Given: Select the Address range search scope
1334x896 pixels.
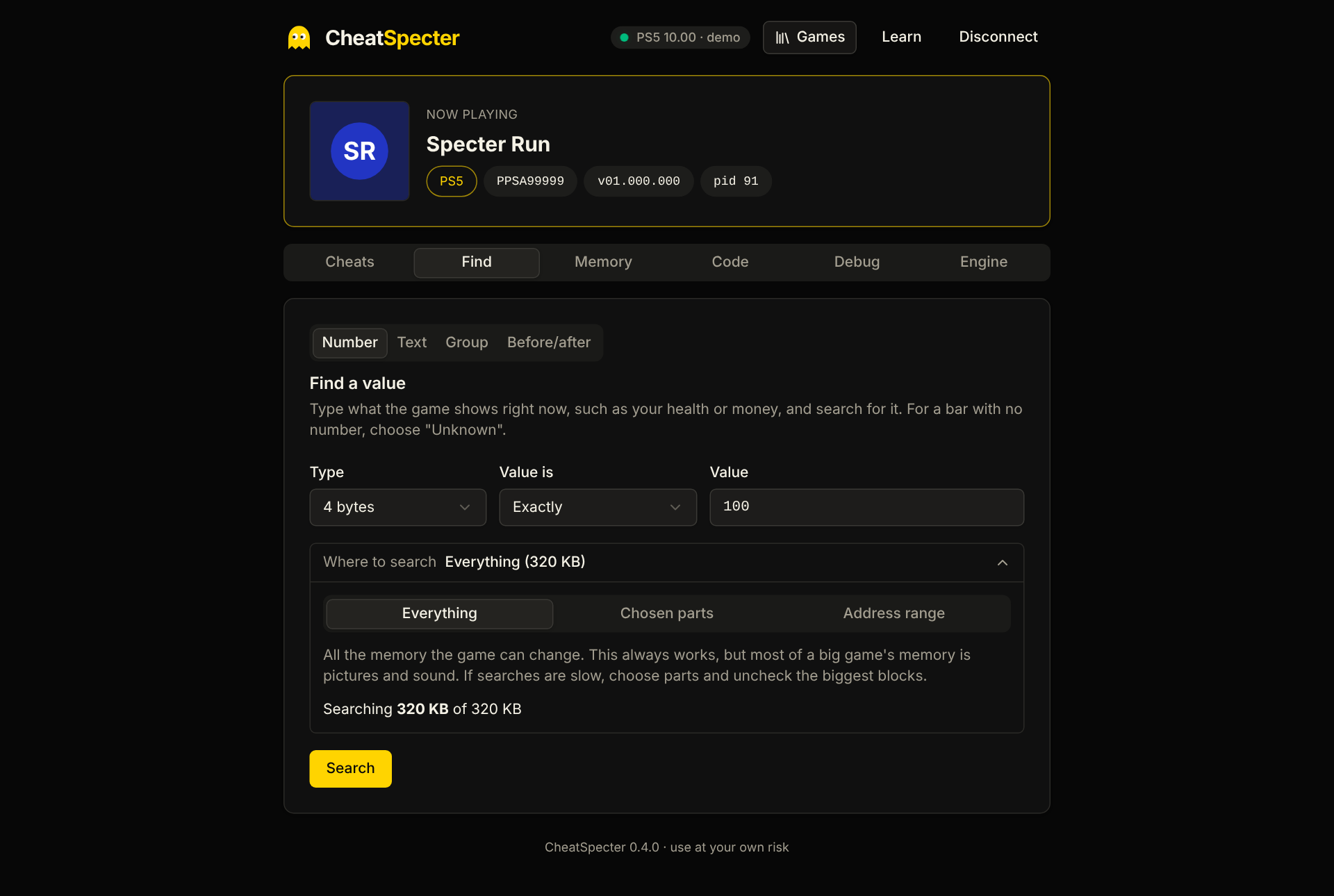Looking at the screenshot, I should (x=894, y=614).
